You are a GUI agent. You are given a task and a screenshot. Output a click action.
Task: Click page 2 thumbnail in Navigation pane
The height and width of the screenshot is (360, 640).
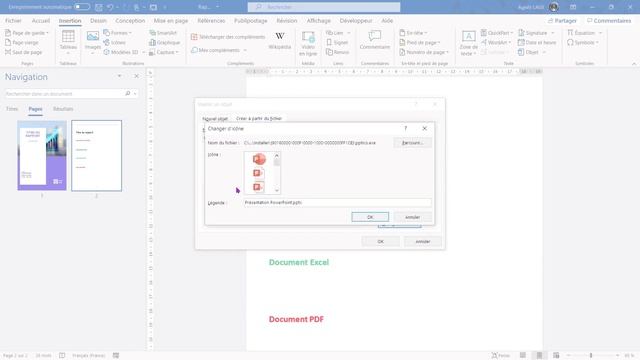(x=96, y=156)
